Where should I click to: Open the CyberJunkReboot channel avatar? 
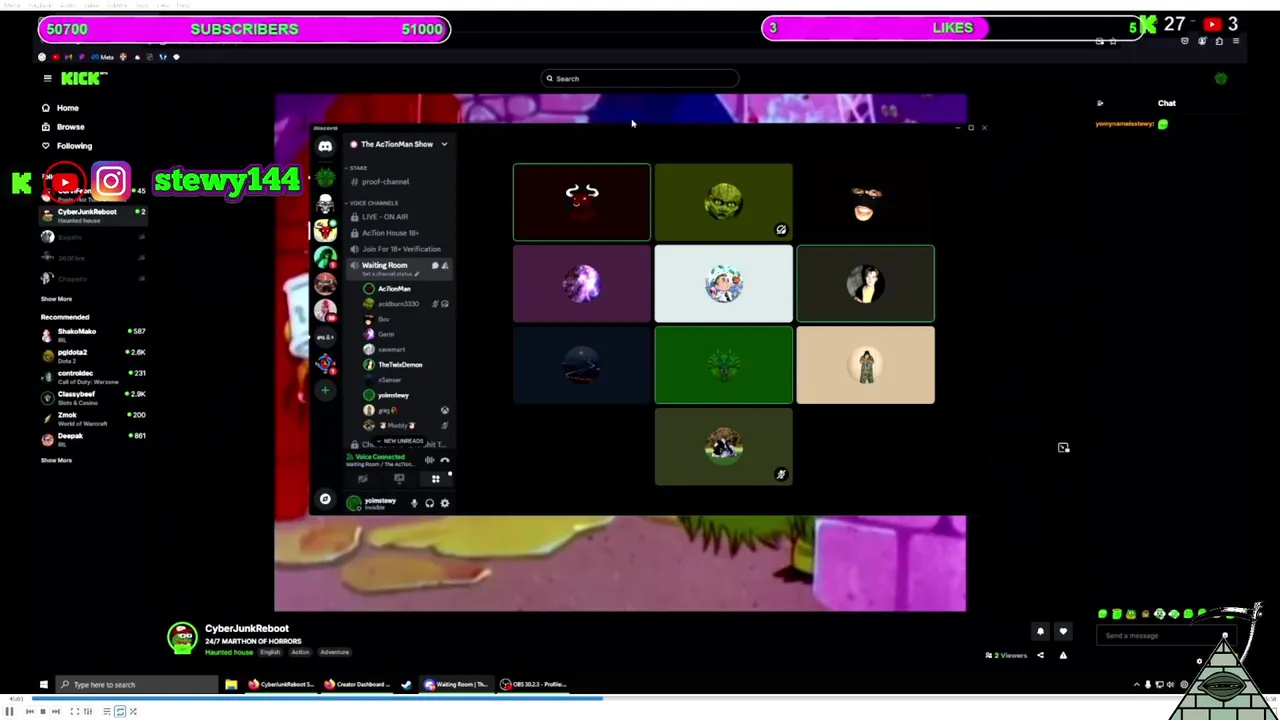(x=182, y=638)
